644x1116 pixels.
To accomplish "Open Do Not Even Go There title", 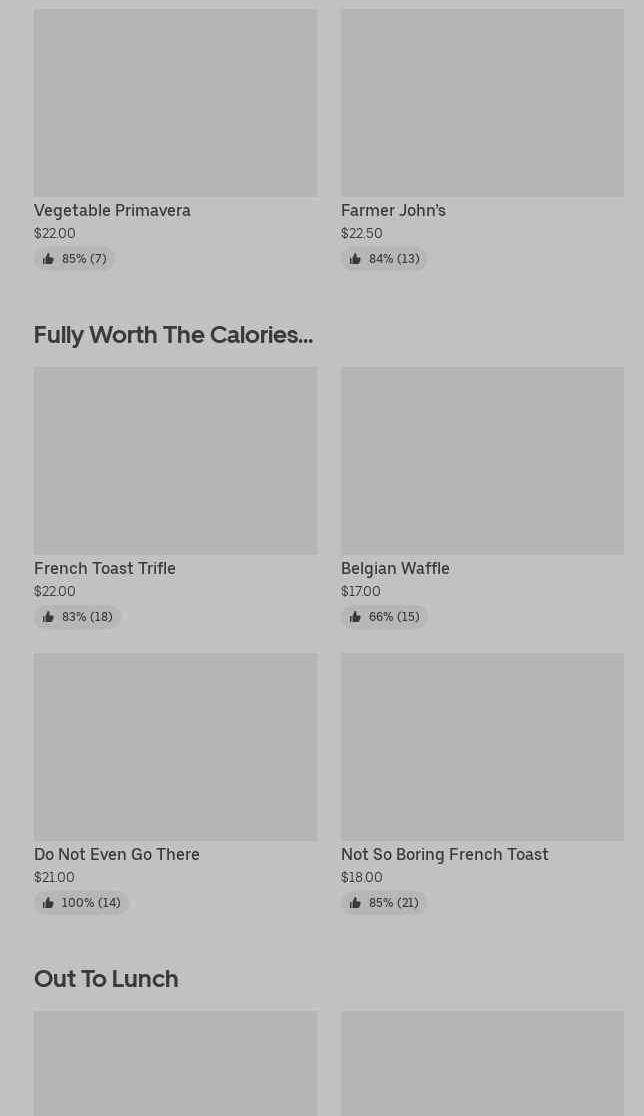I will pyautogui.click(x=117, y=855).
